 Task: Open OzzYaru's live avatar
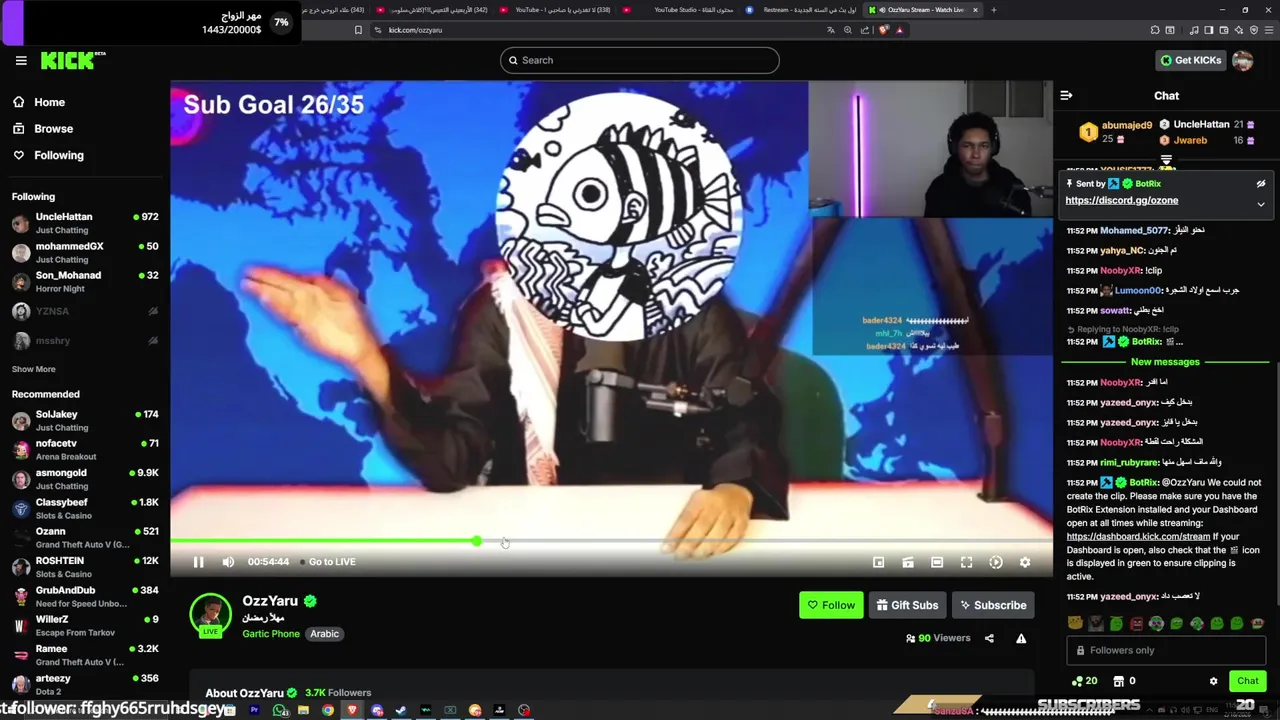(210, 614)
